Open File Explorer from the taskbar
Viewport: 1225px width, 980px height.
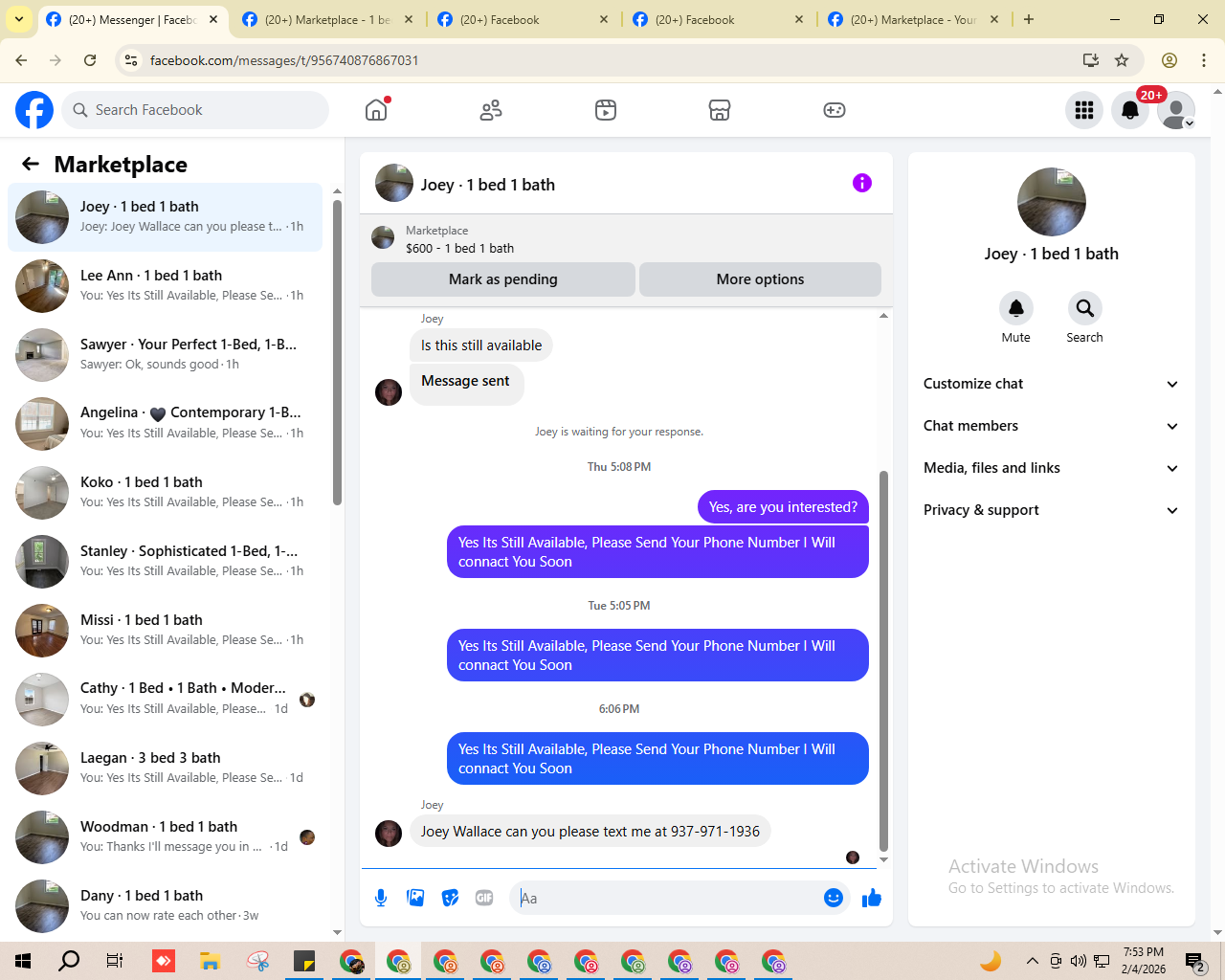coord(210,961)
